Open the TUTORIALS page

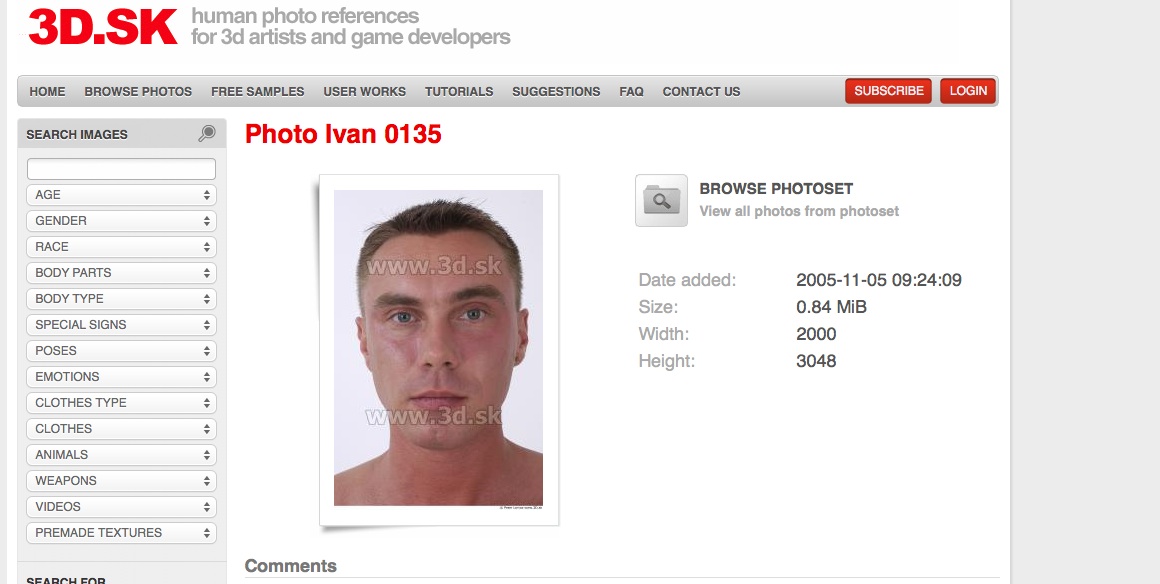(459, 92)
